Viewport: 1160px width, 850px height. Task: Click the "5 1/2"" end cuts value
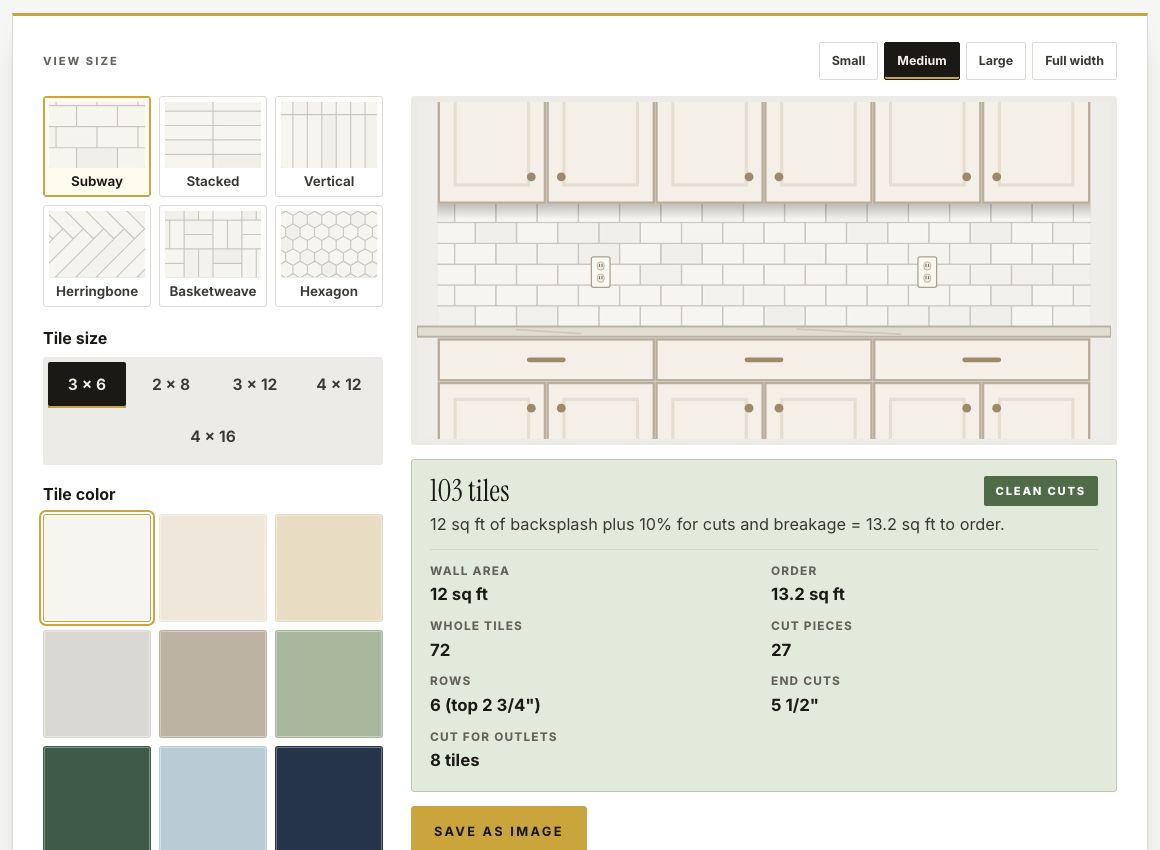click(795, 705)
